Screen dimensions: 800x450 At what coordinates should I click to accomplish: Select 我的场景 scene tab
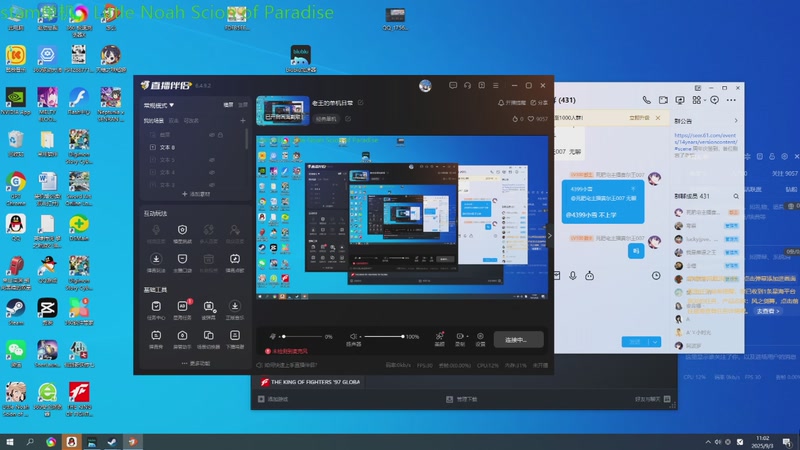(x=154, y=121)
